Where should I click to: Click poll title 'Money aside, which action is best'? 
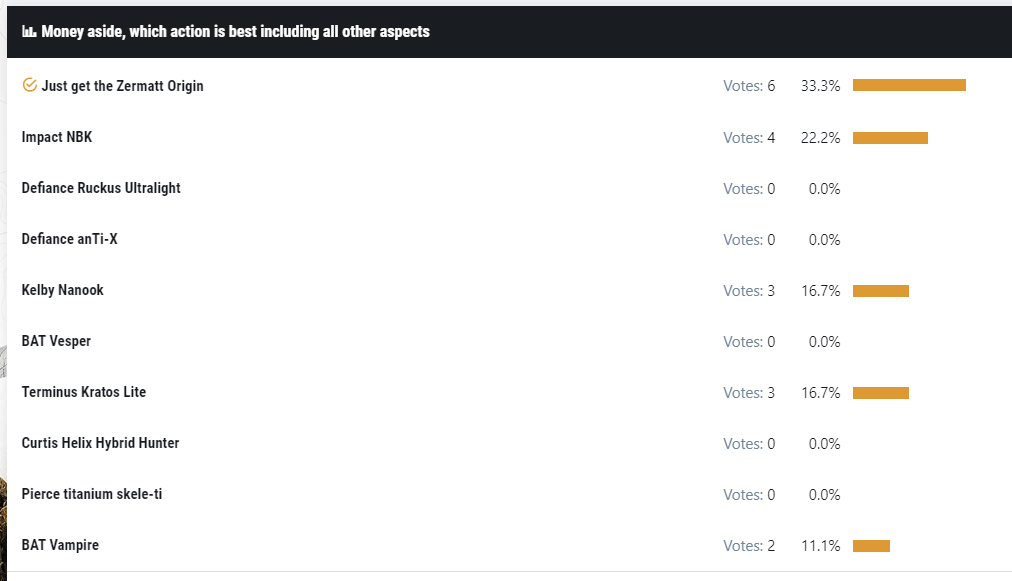pos(235,32)
